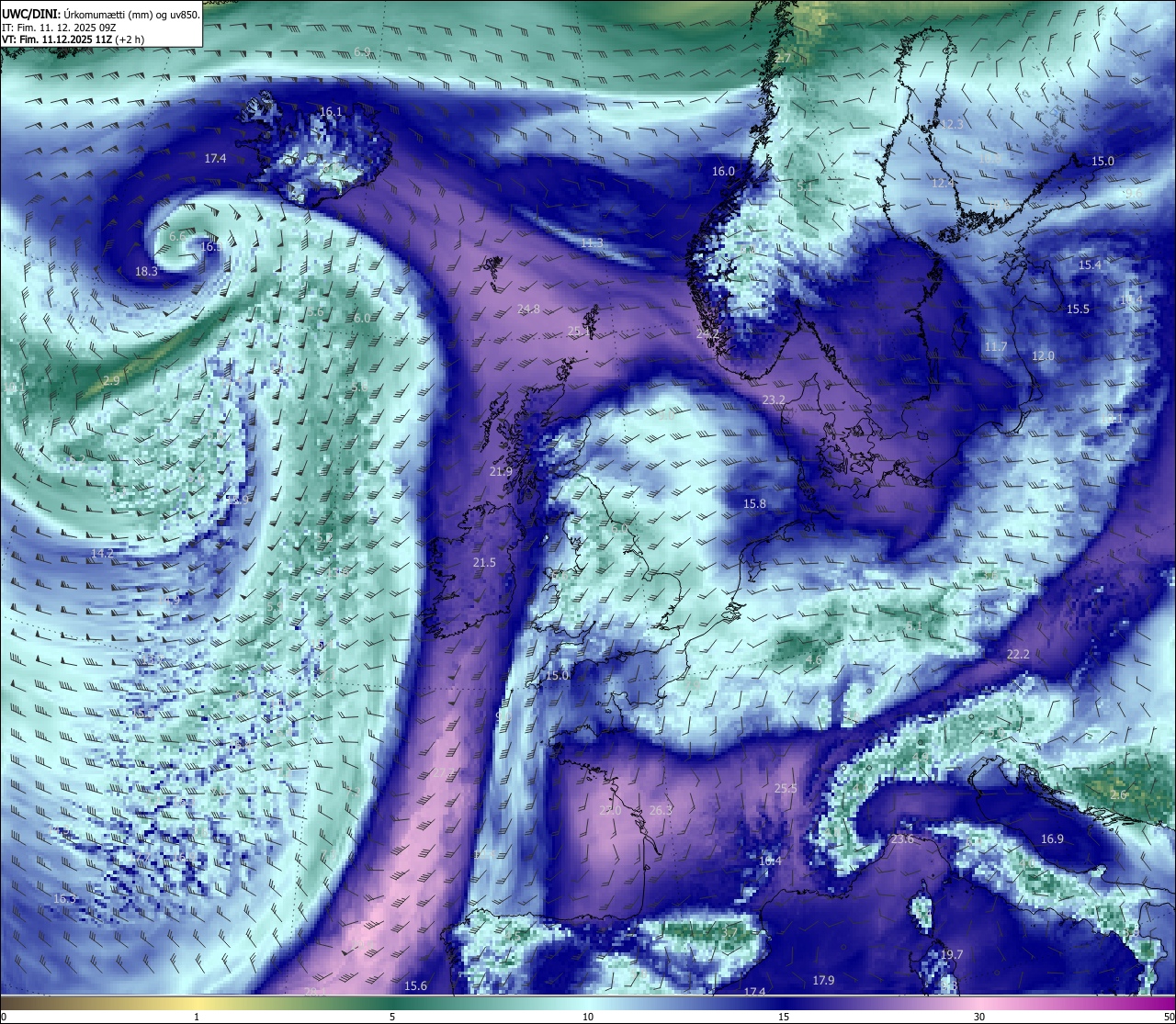The image size is (1176, 1024).
Task: Click the 15.8 value in the North Sea
Action: 754,504
